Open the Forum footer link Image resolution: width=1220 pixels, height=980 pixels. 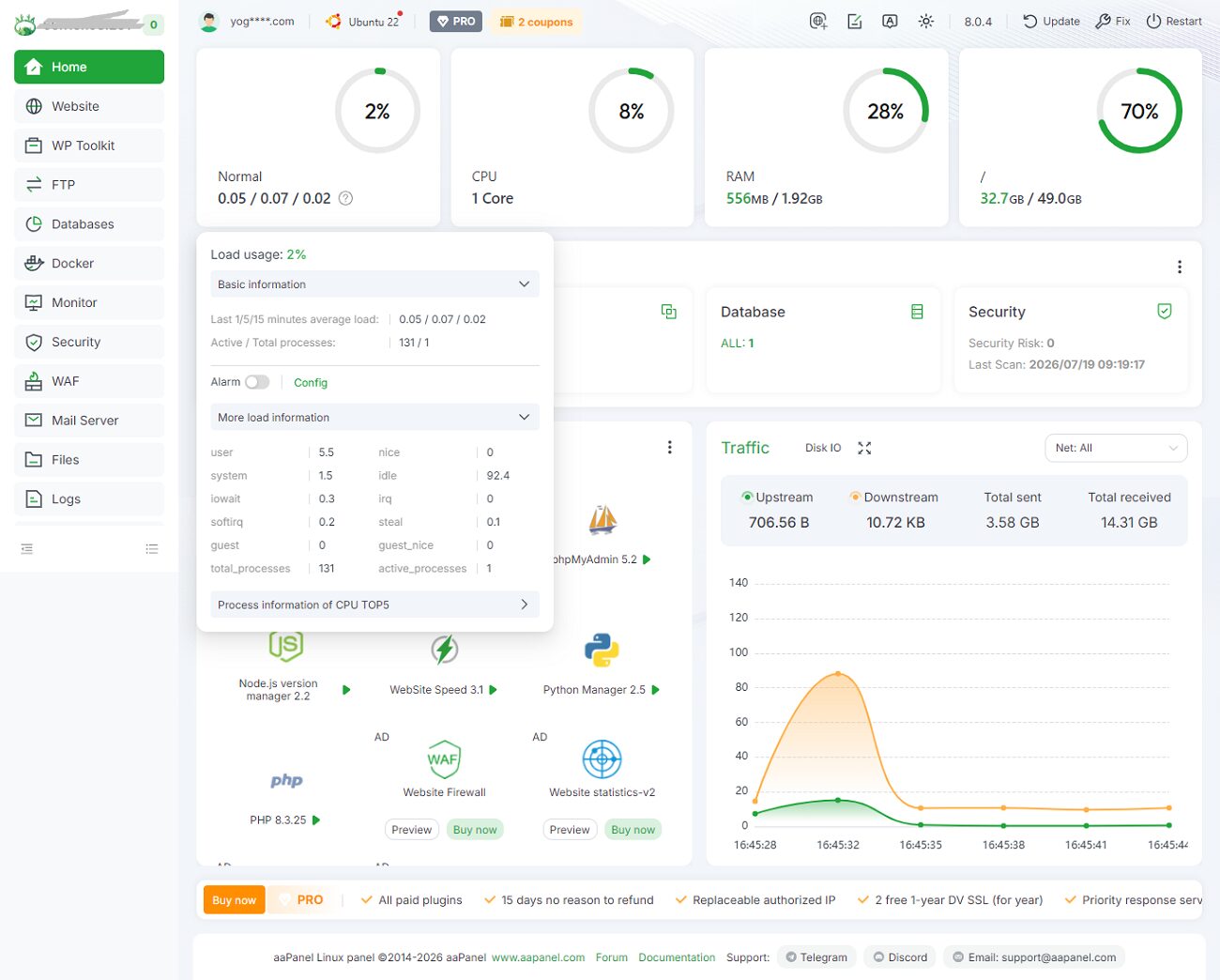pos(612,957)
